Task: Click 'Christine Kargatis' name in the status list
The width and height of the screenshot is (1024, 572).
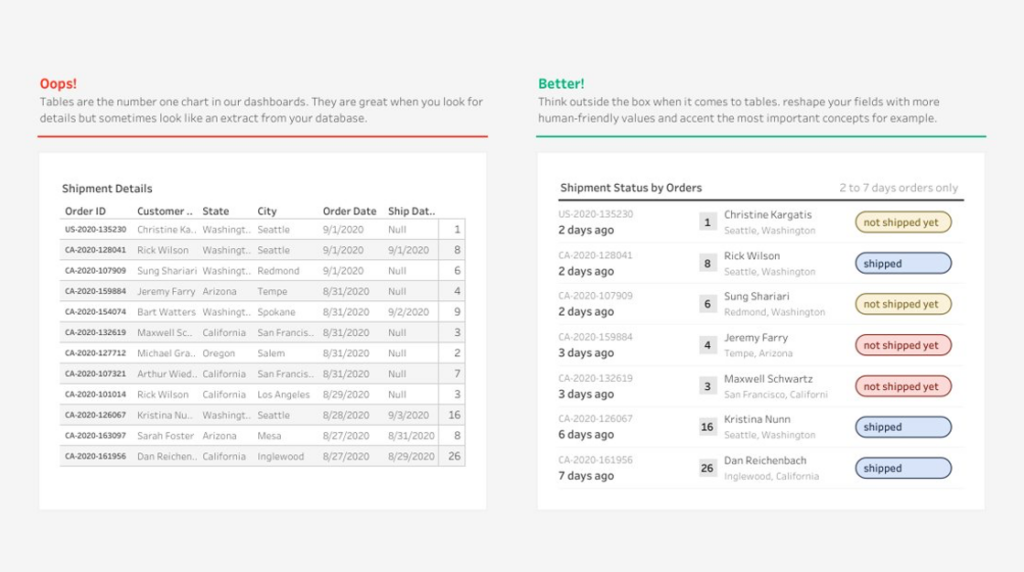Action: (767, 214)
